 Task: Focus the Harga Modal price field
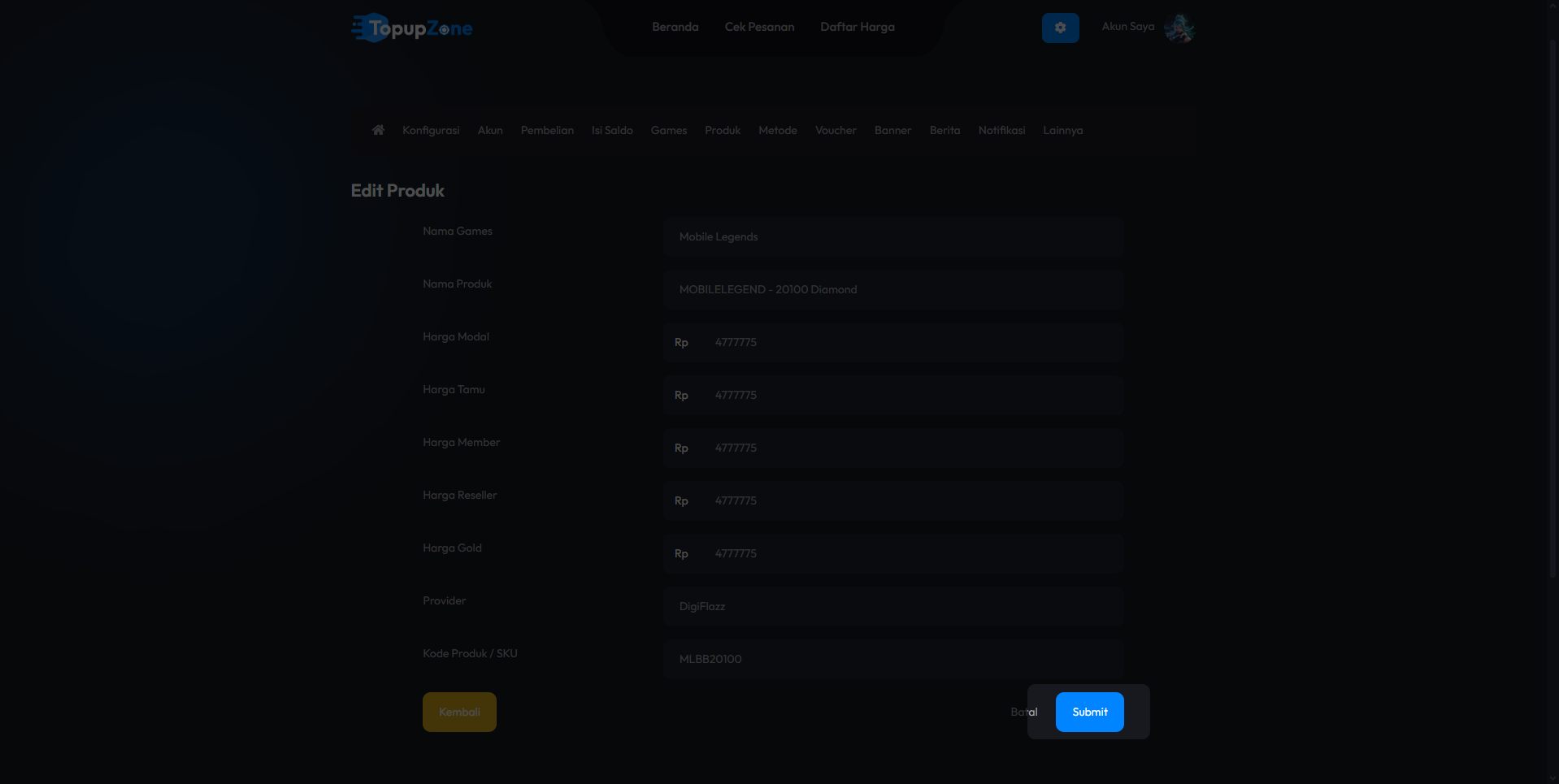pyautogui.click(x=910, y=342)
